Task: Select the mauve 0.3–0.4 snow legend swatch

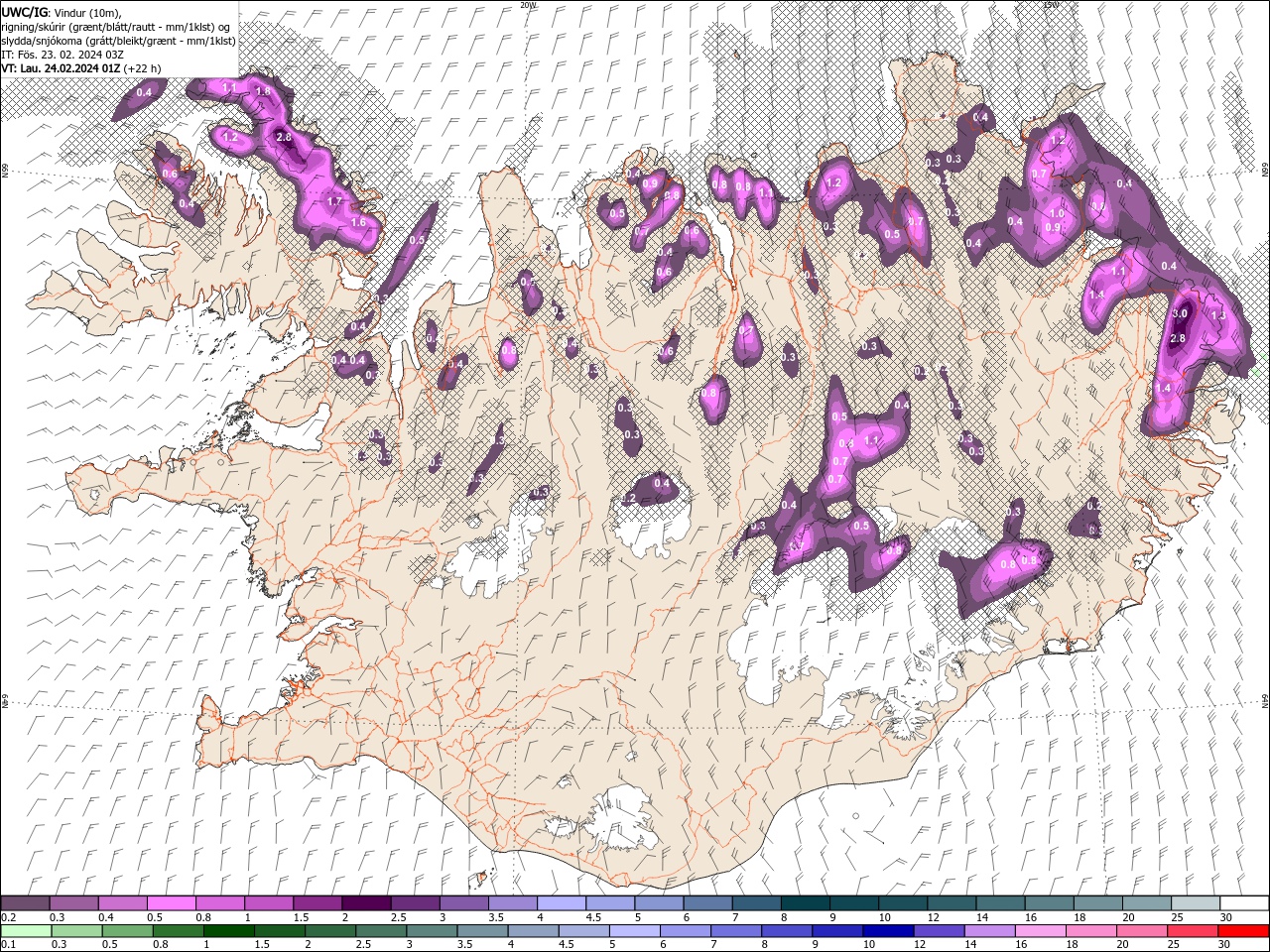Action: click(73, 903)
